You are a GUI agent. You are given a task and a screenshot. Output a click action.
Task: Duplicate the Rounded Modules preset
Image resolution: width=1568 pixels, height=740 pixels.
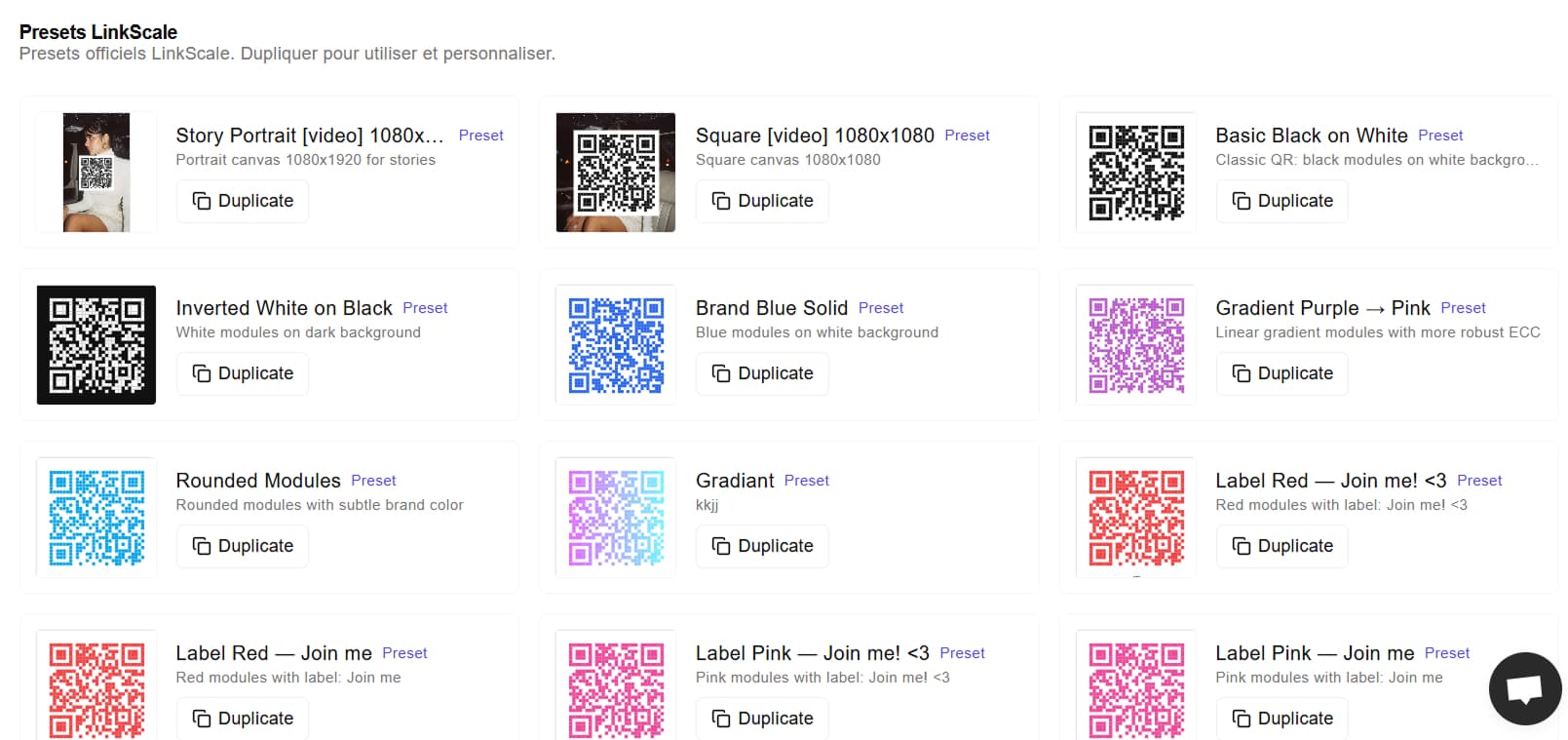pos(243,546)
